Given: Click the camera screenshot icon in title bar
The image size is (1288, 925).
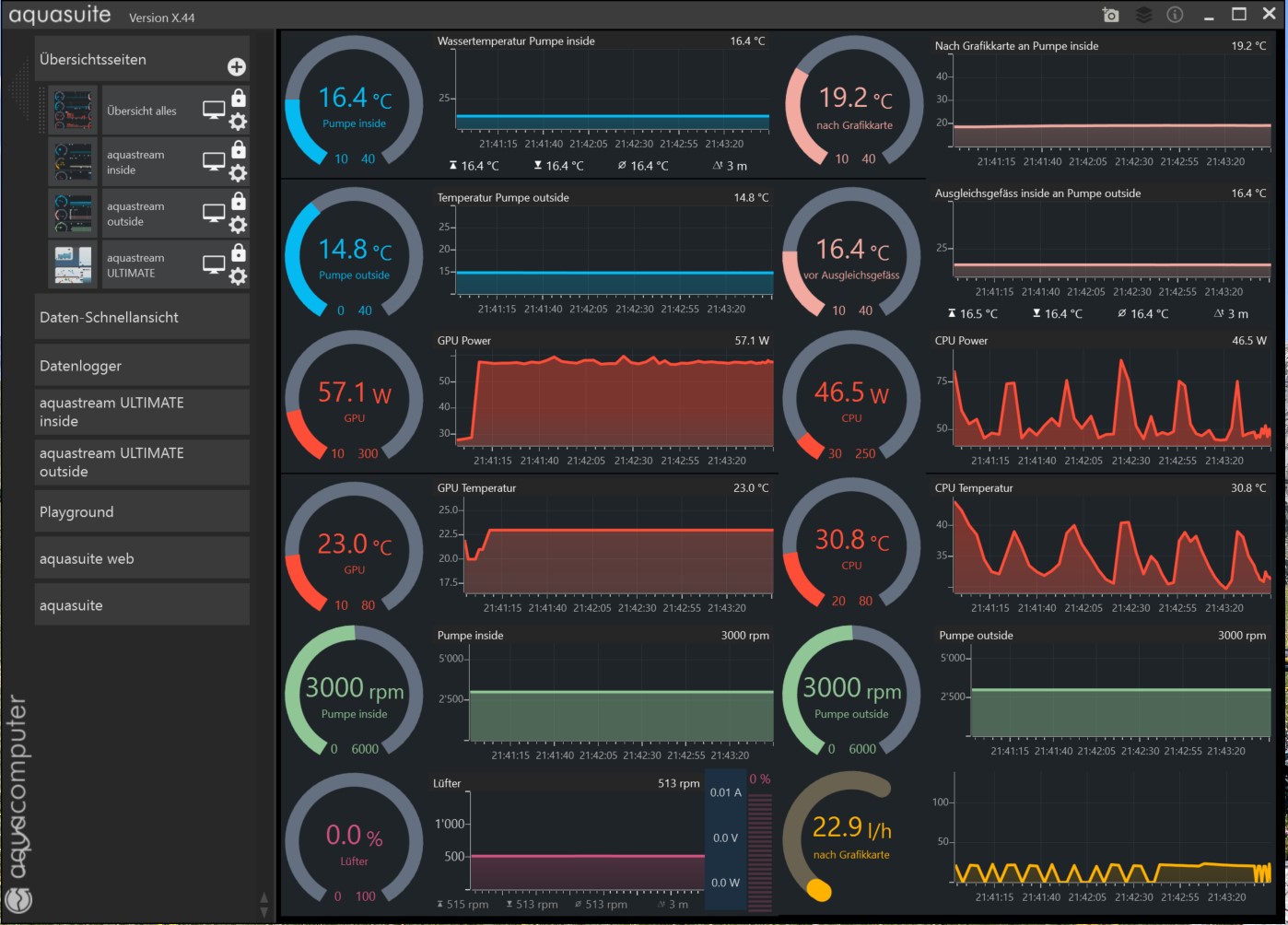Looking at the screenshot, I should (x=1110, y=15).
